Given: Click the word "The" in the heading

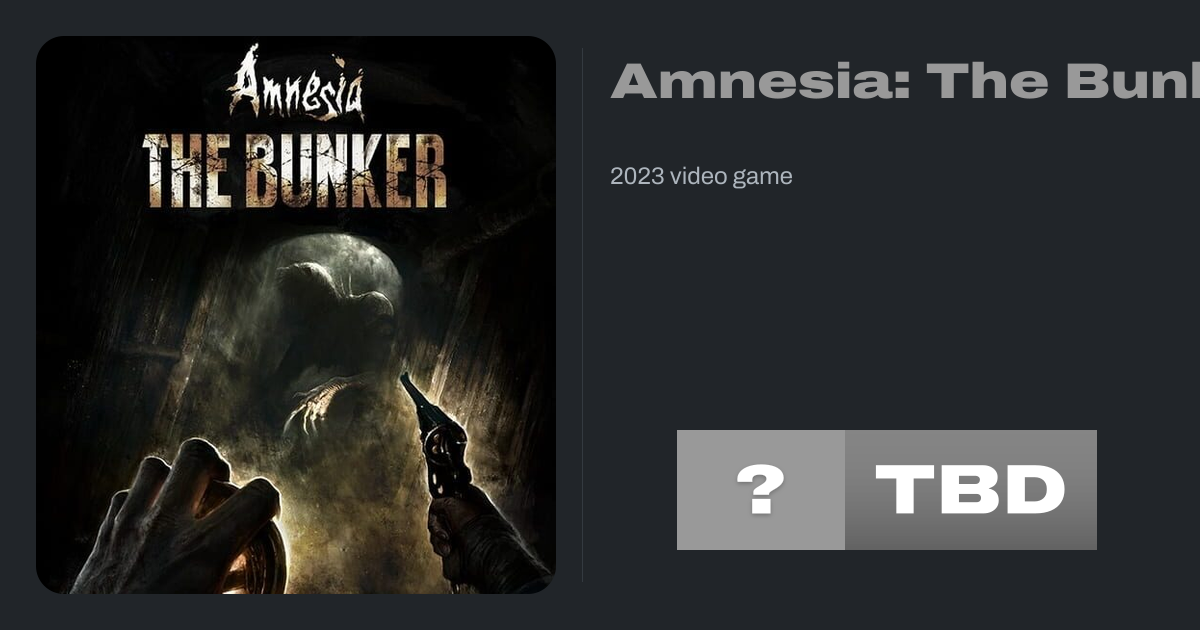Looking at the screenshot, I should click(993, 81).
